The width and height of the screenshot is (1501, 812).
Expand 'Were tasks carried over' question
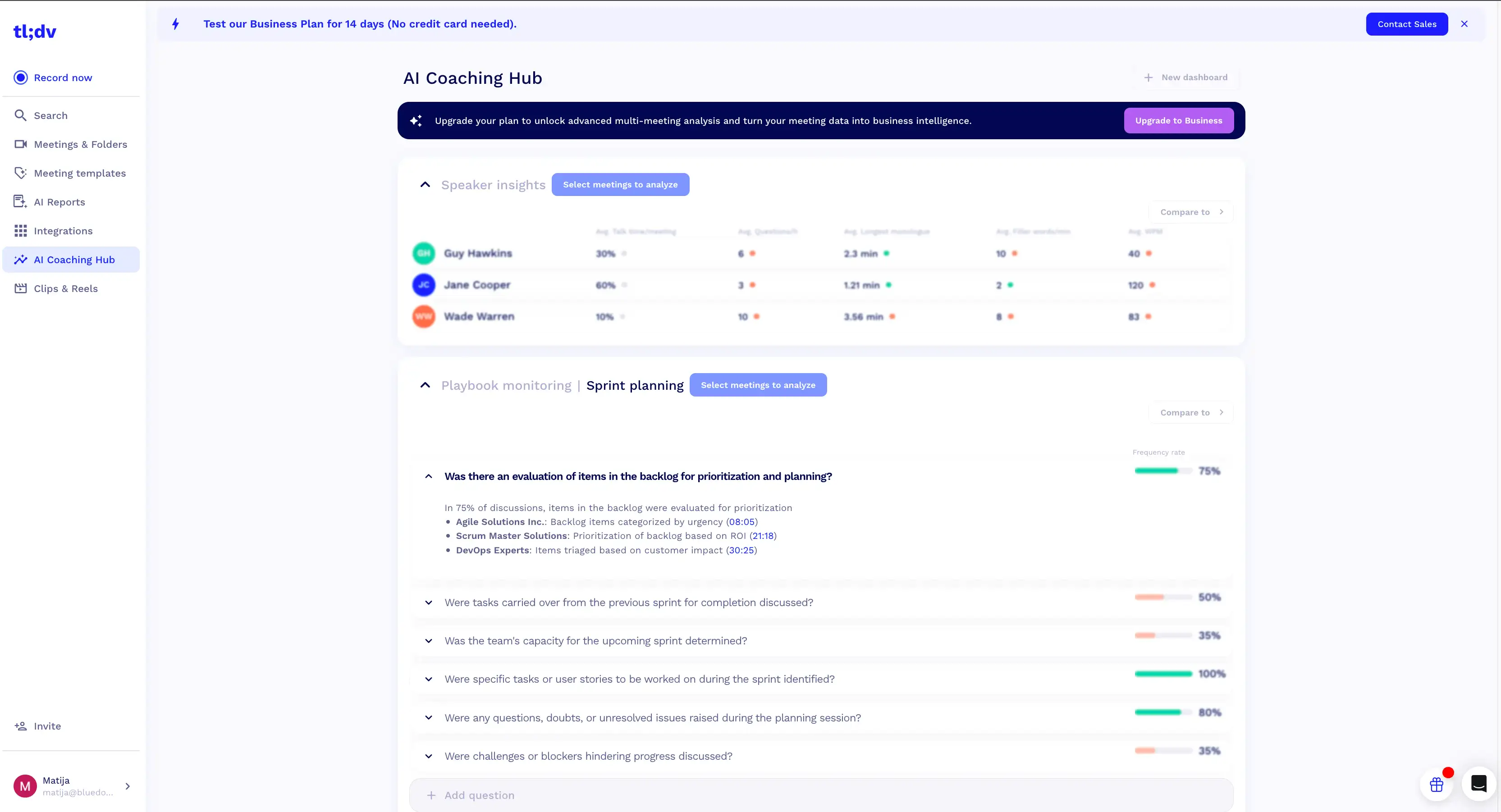[x=430, y=602]
